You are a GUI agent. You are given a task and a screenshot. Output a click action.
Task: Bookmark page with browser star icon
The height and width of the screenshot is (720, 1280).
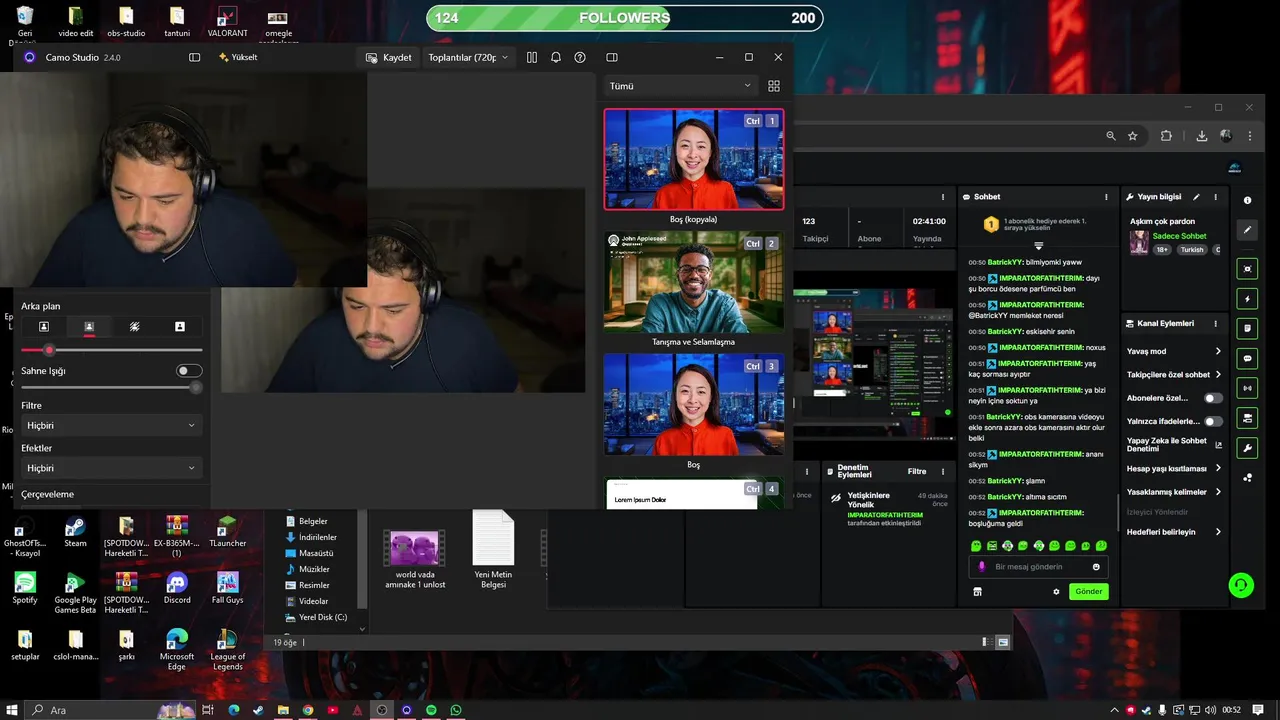click(x=1133, y=136)
